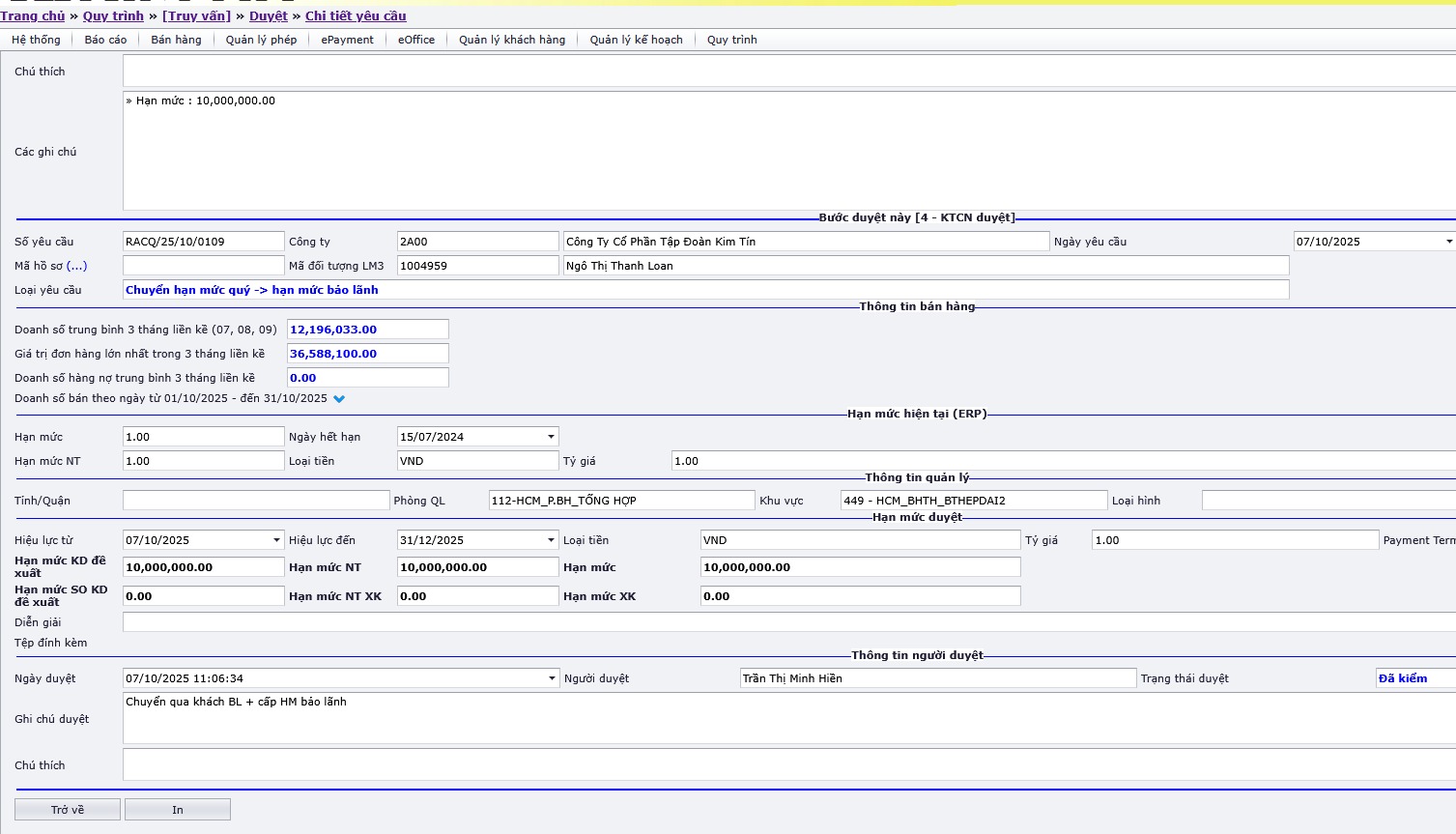The height and width of the screenshot is (834, 1456).
Task: Expand daily sales chevron icon
Action: click(339, 399)
